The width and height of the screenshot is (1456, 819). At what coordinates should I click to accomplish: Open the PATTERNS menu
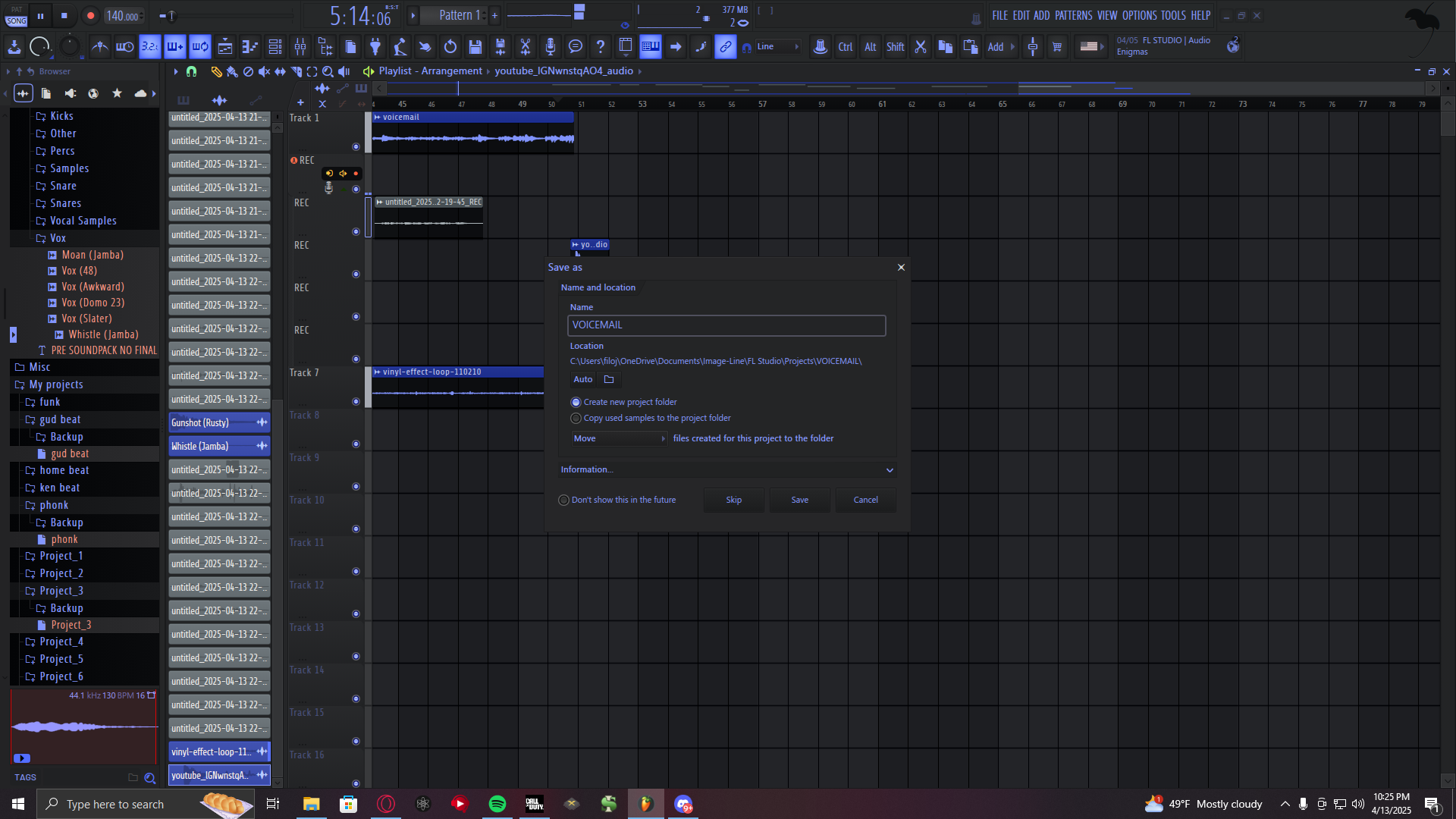pos(1073,15)
